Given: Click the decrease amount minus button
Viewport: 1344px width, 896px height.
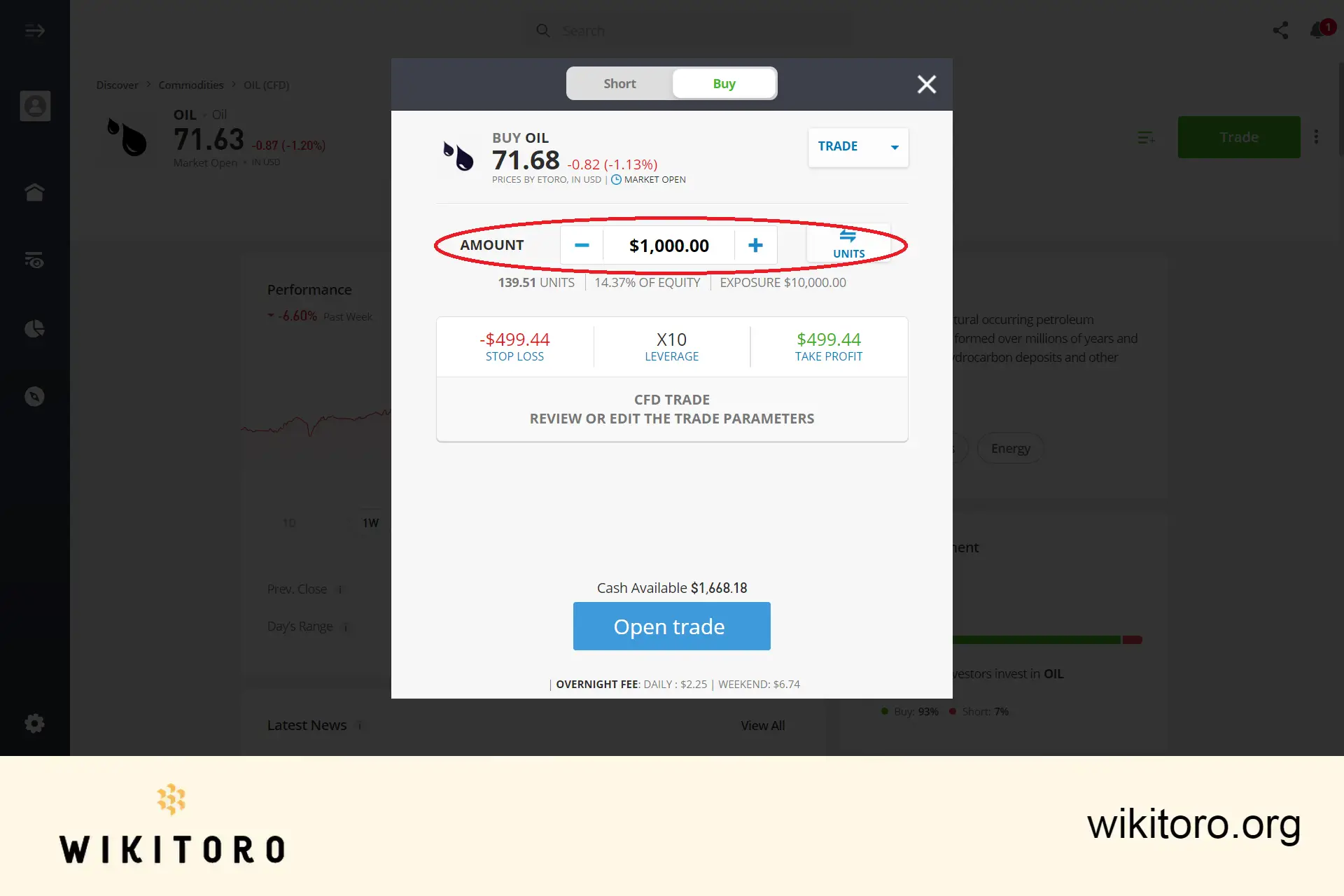Looking at the screenshot, I should [580, 244].
